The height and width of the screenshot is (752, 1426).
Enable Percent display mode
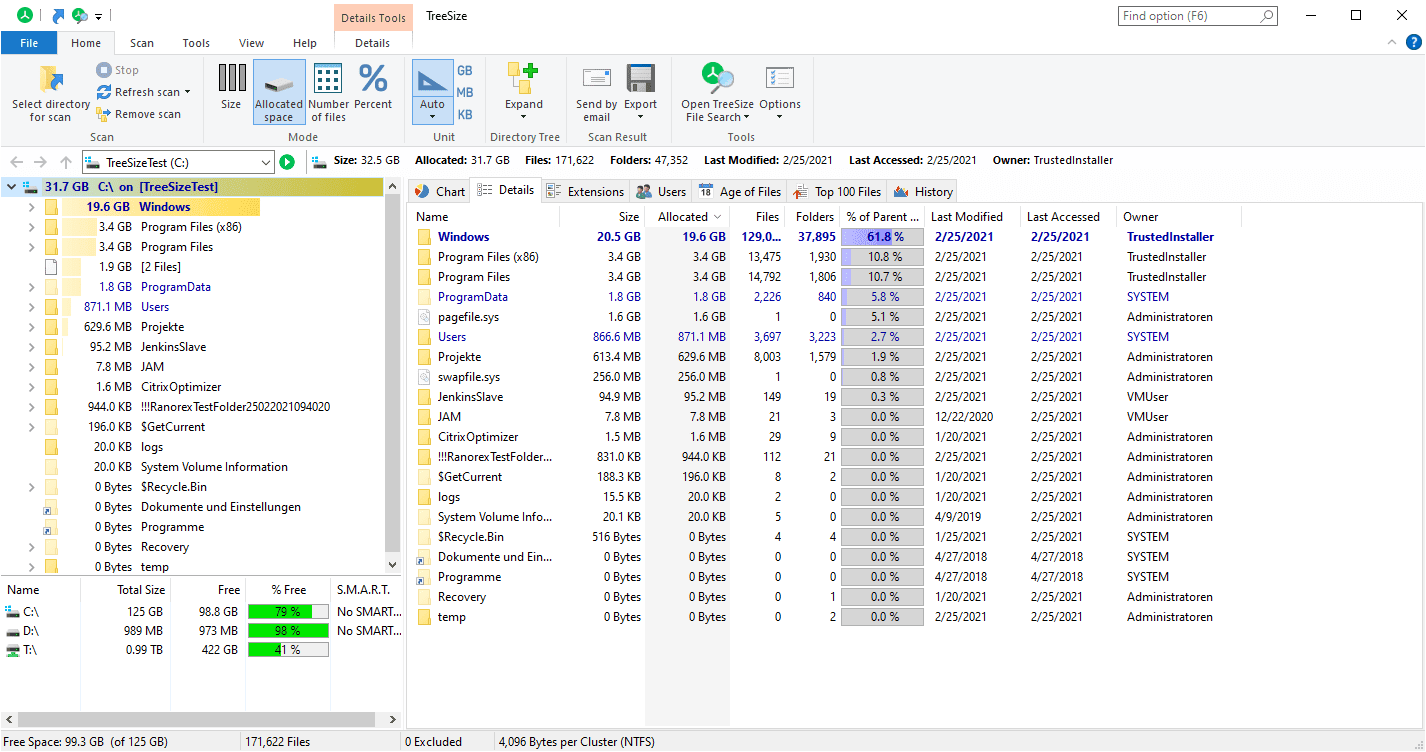coord(373,80)
